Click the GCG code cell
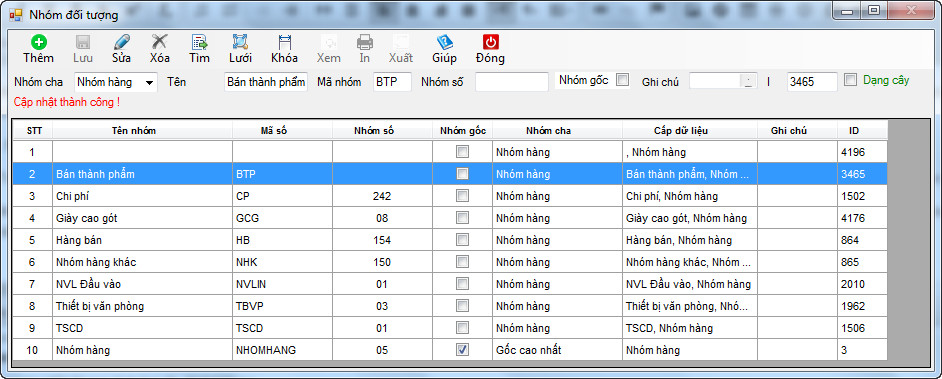The image size is (942, 379). [x=282, y=218]
